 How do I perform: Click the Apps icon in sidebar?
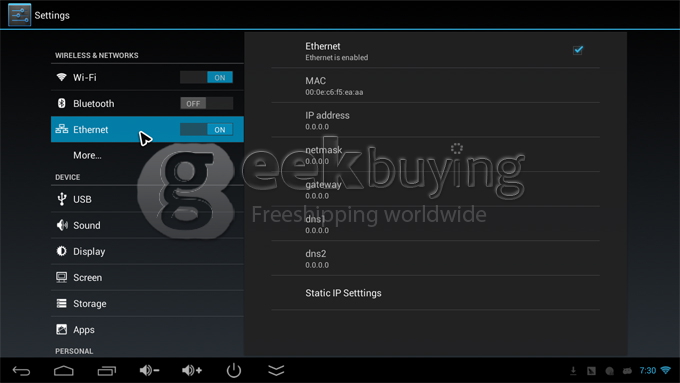[x=62, y=330]
